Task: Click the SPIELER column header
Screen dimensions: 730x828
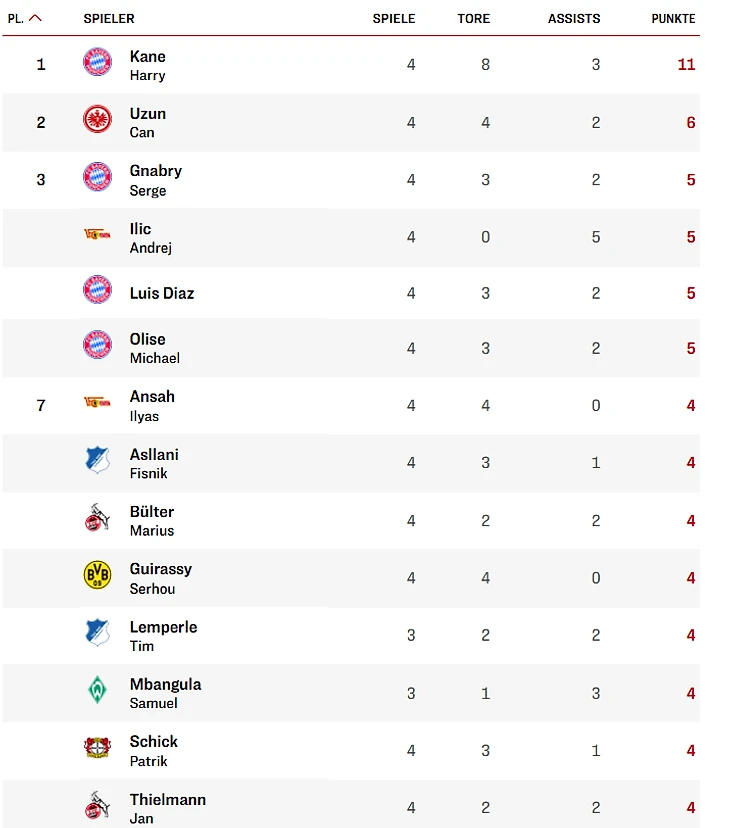Action: tap(109, 18)
